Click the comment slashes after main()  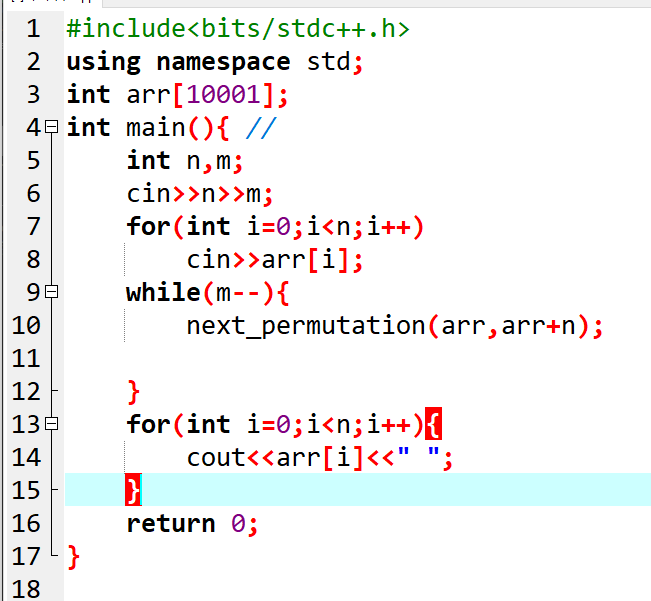click(x=260, y=128)
